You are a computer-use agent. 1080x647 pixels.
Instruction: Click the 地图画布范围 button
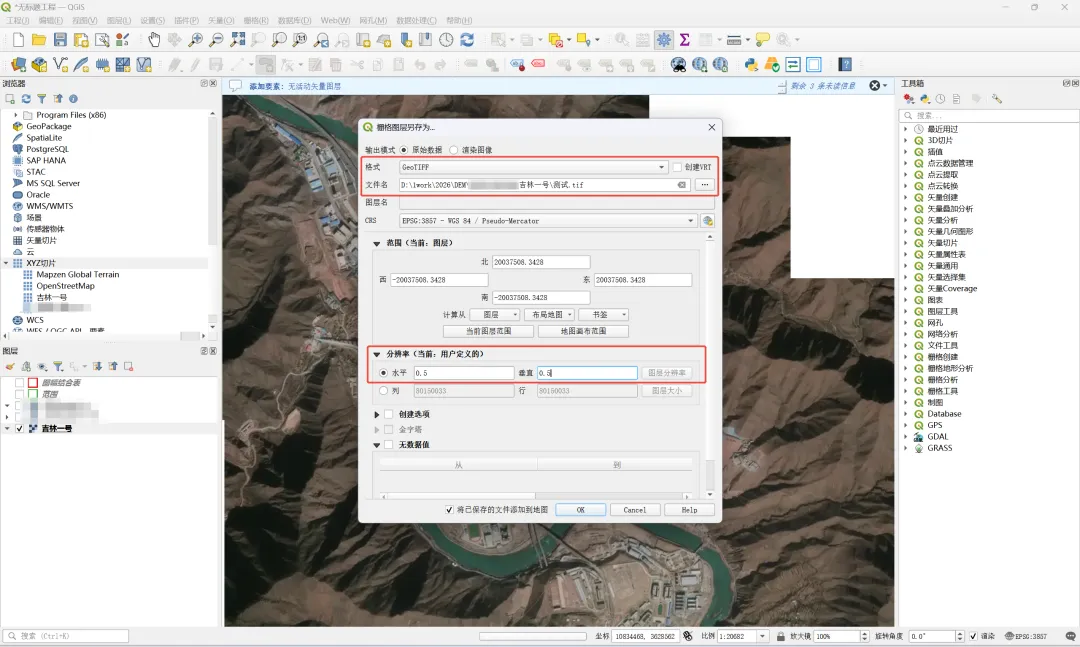(583, 331)
